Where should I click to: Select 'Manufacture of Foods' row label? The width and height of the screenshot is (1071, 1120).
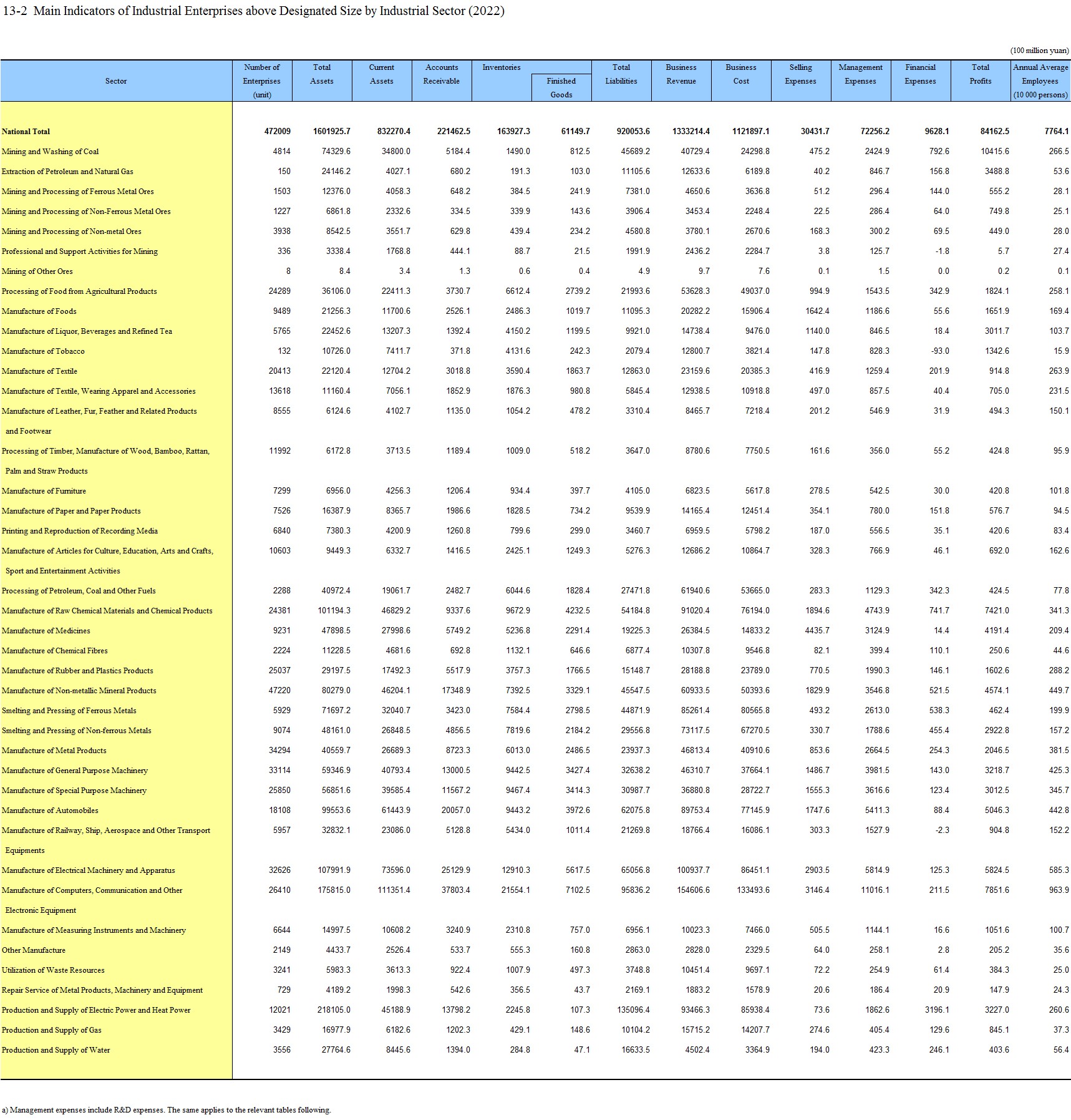pyautogui.click(x=39, y=311)
